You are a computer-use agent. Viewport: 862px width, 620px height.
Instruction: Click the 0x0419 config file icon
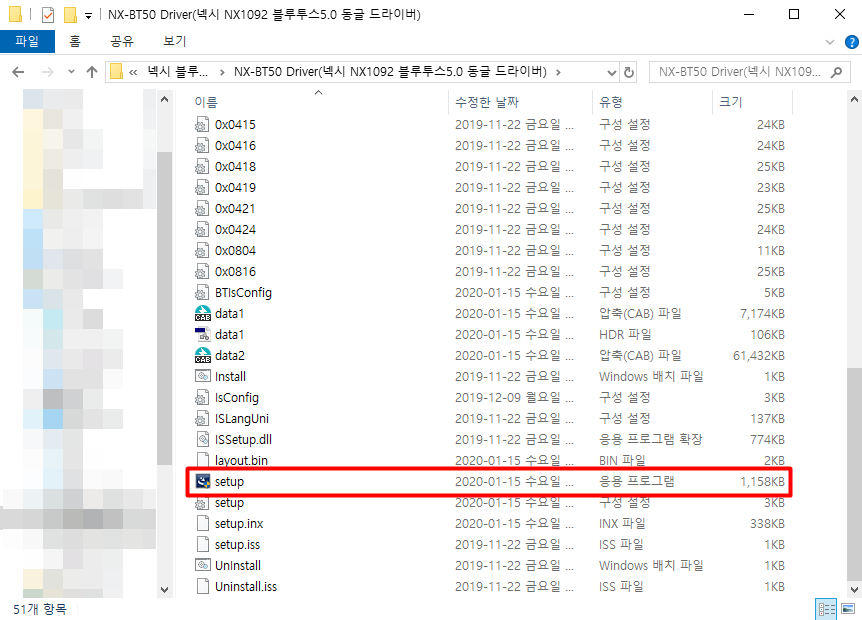tap(202, 187)
